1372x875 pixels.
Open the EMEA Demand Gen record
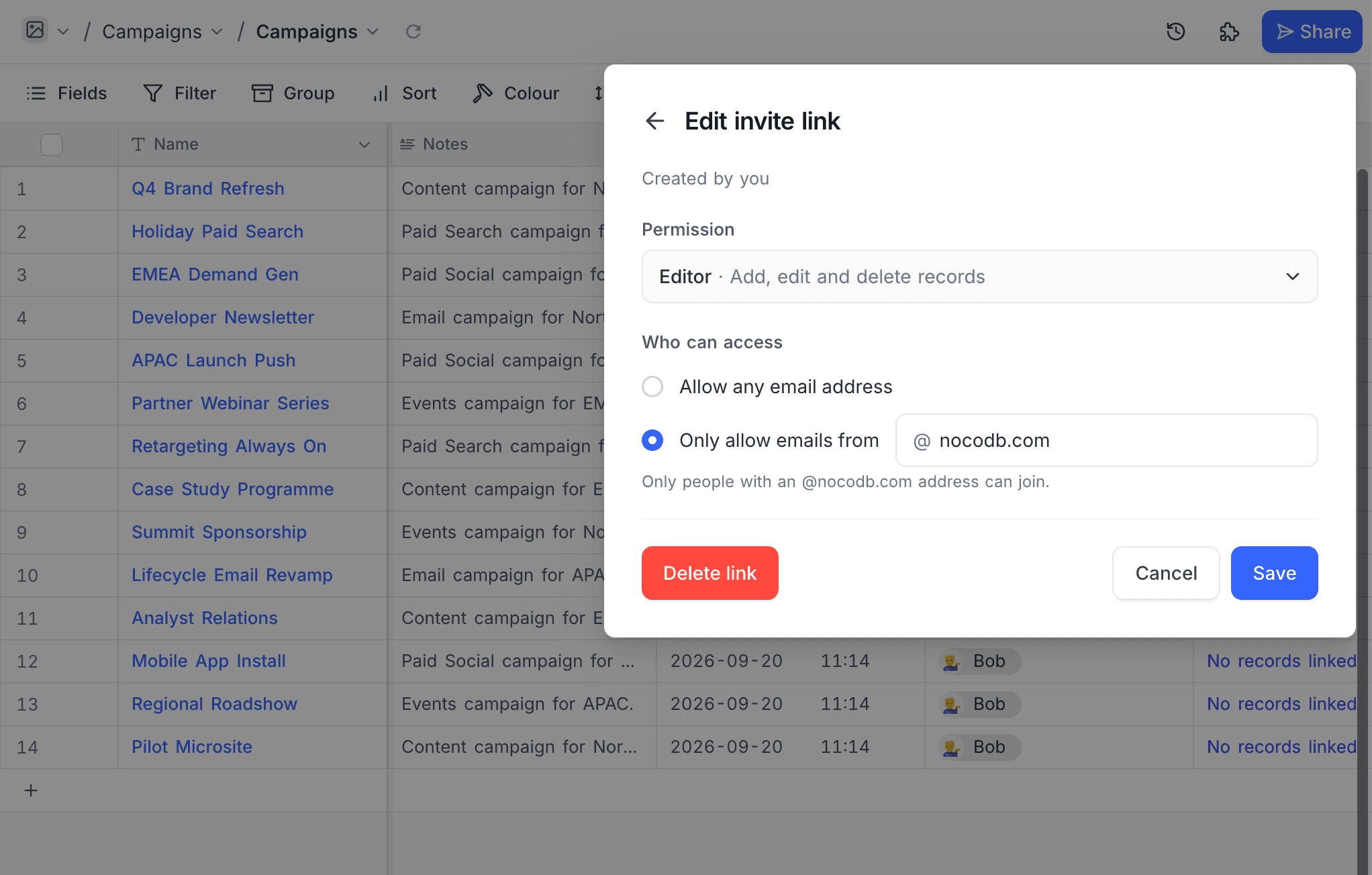pyautogui.click(x=215, y=274)
